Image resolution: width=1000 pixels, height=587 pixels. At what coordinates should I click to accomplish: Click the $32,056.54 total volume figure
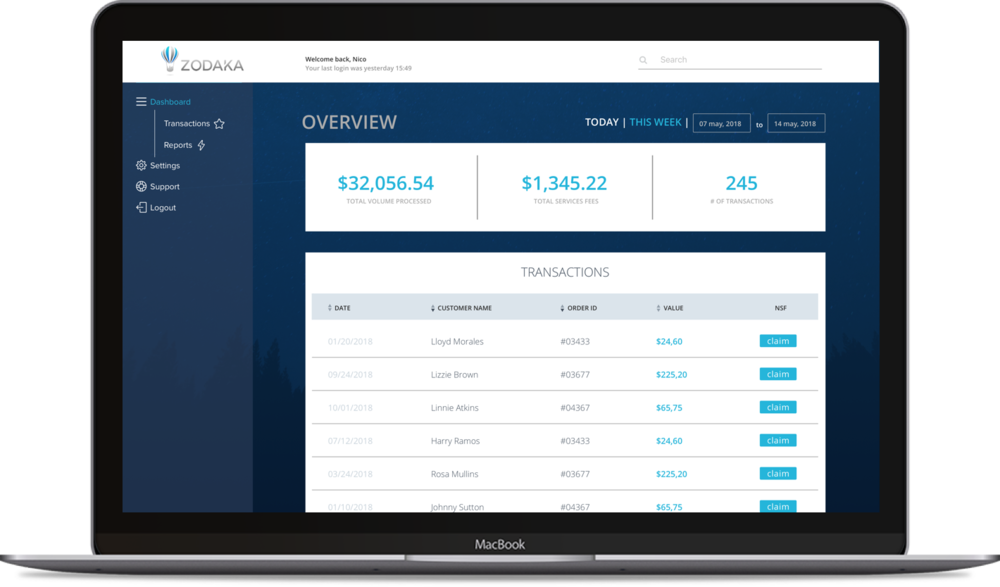385,183
